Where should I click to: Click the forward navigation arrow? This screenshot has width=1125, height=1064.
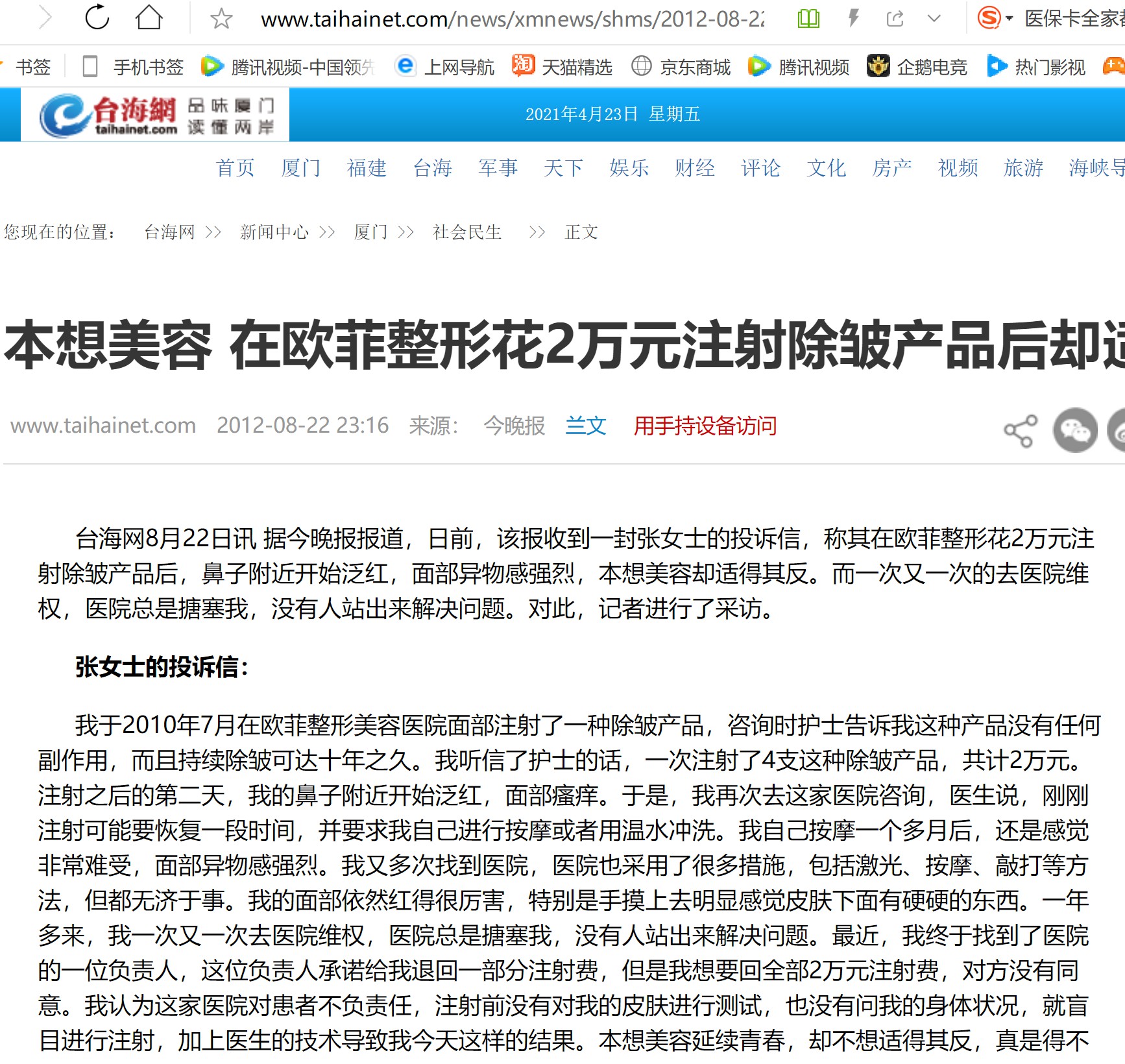[45, 18]
